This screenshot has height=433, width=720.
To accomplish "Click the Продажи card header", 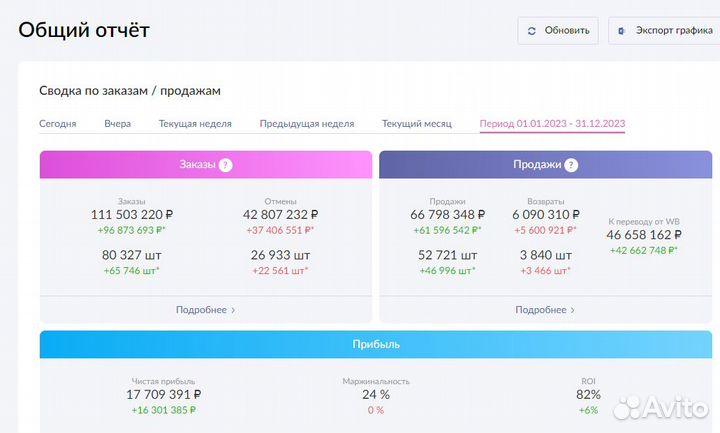I will [535, 165].
